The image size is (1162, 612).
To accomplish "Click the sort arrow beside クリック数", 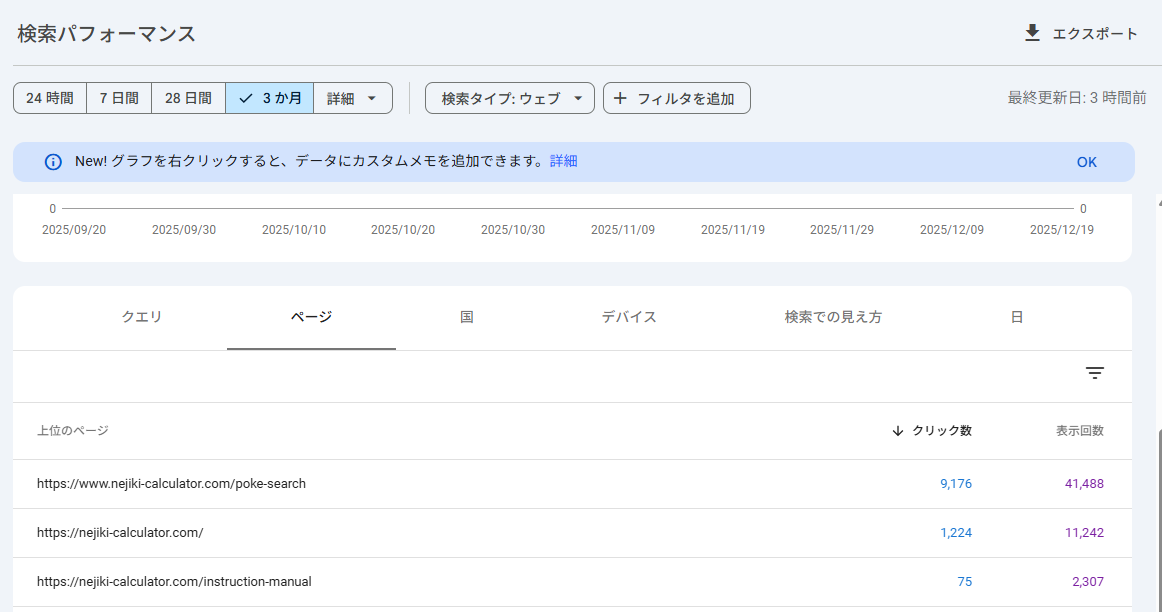I will point(896,431).
